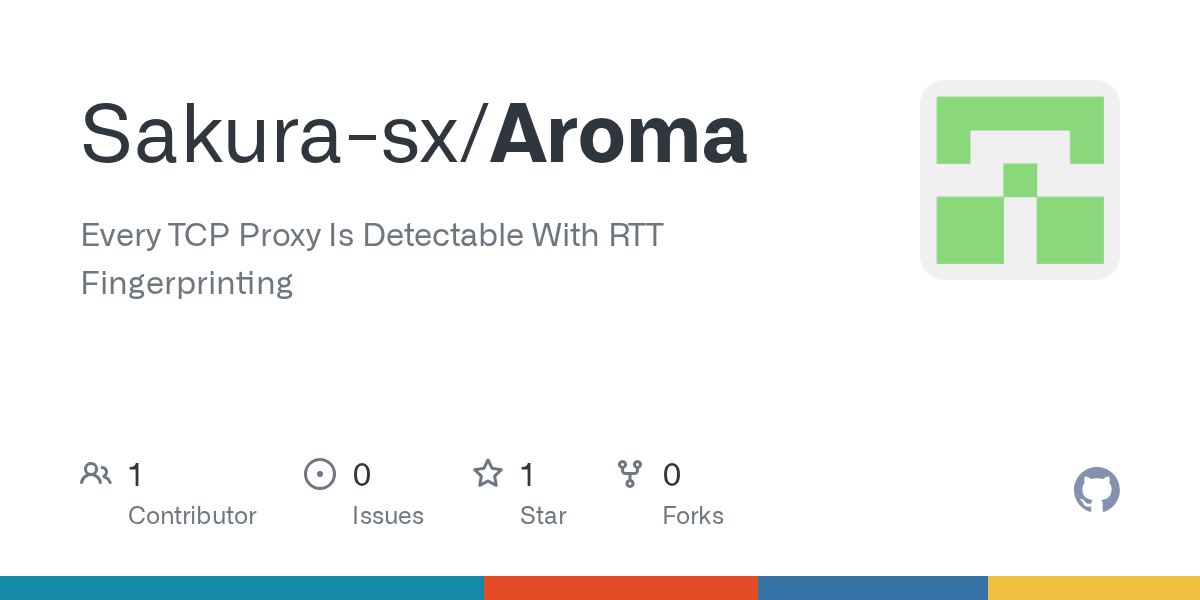Click the orange-red language bar segment

click(x=620, y=588)
